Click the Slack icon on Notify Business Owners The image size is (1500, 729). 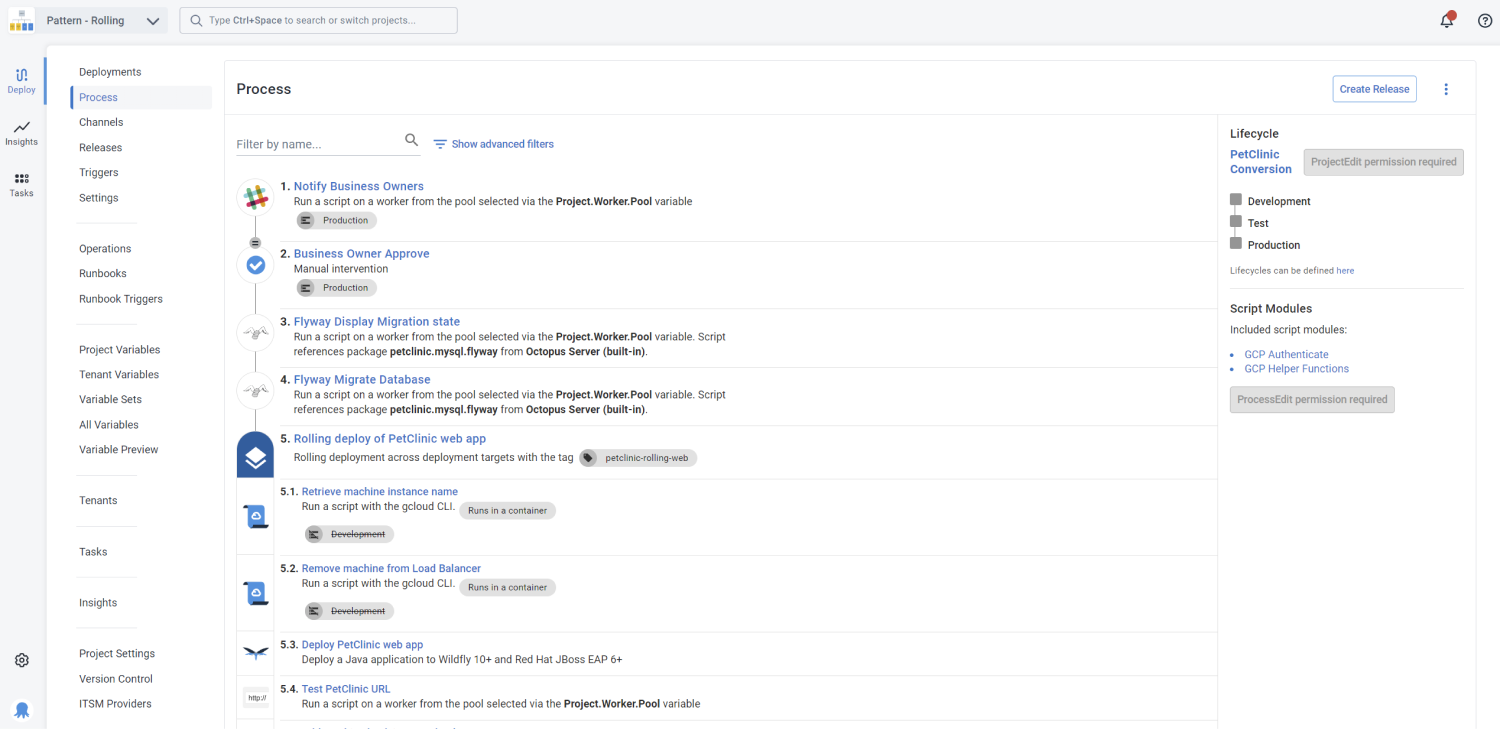255,197
